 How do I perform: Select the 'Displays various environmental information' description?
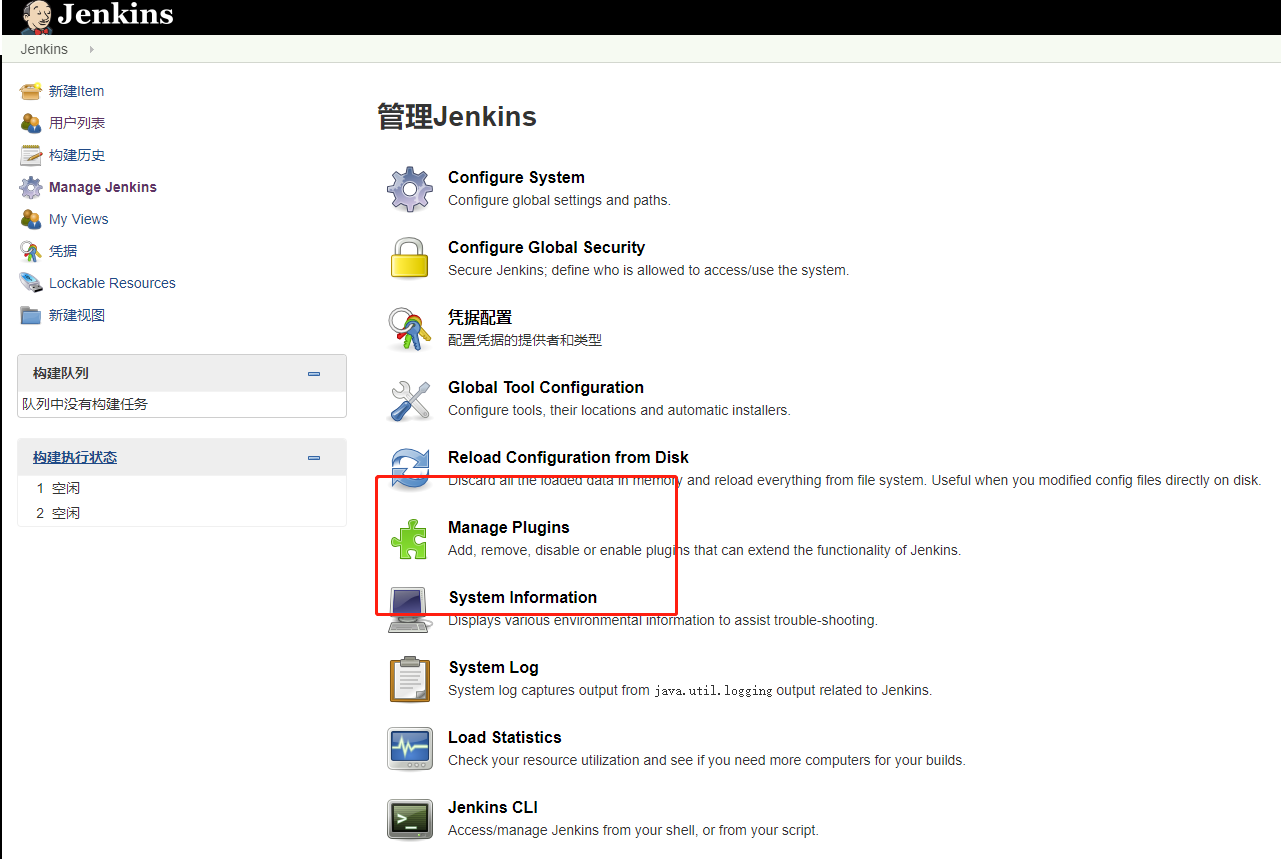tap(663, 620)
